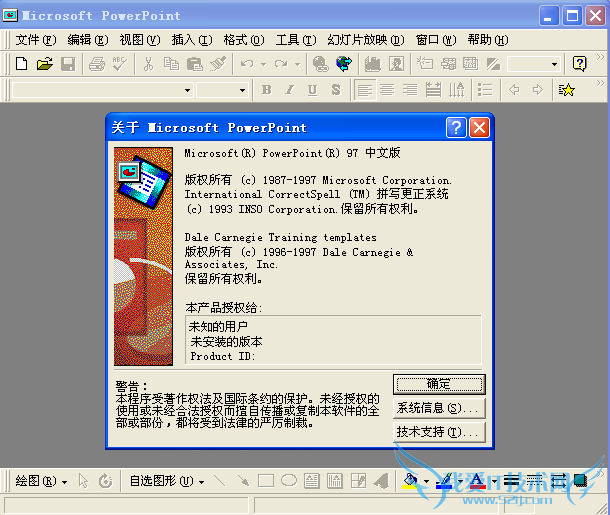The image size is (610, 515).
Task: Click the Apply Design icon
Action: coord(471,64)
